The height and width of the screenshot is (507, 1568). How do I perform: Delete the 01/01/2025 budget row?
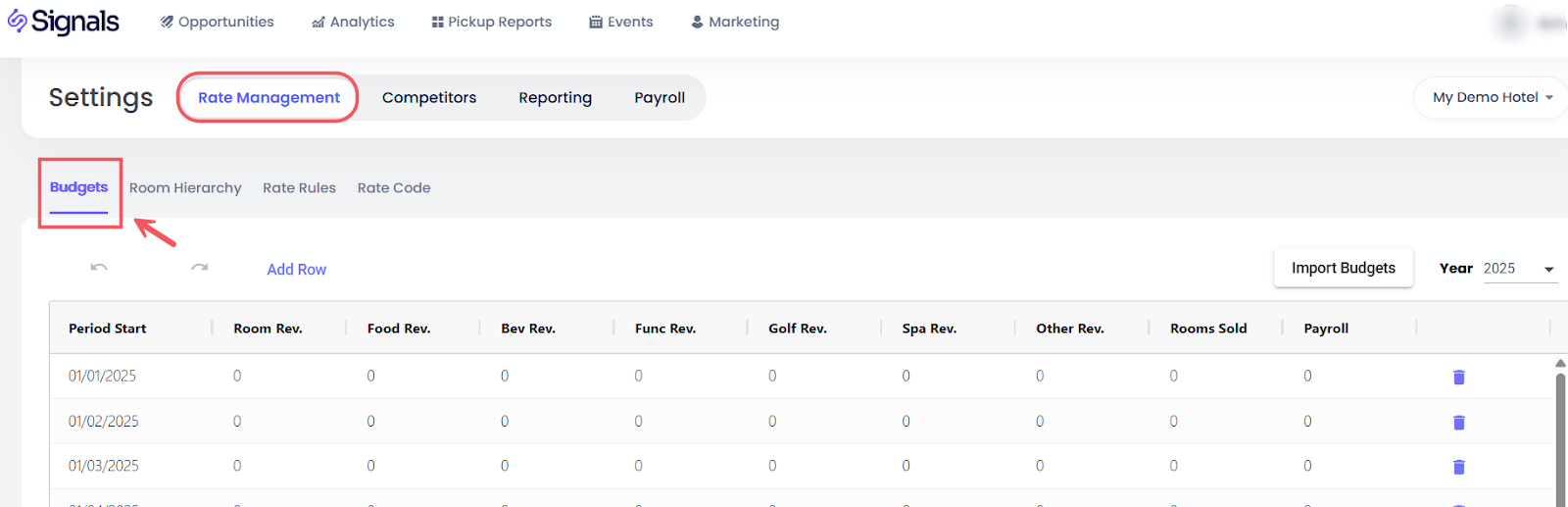click(x=1458, y=377)
